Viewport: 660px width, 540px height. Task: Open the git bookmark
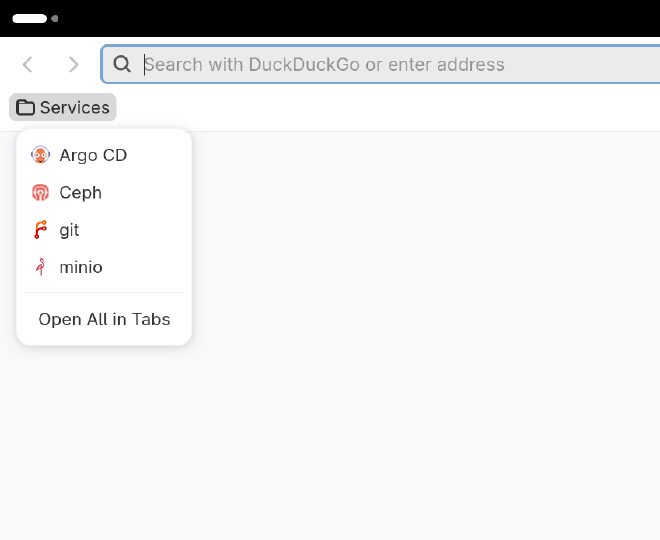coord(104,230)
